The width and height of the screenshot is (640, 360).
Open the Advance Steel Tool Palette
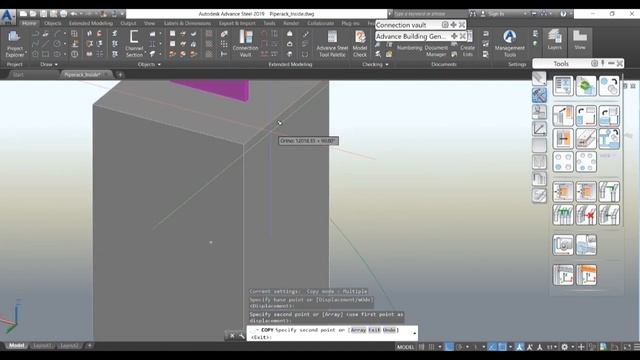tap(332, 43)
